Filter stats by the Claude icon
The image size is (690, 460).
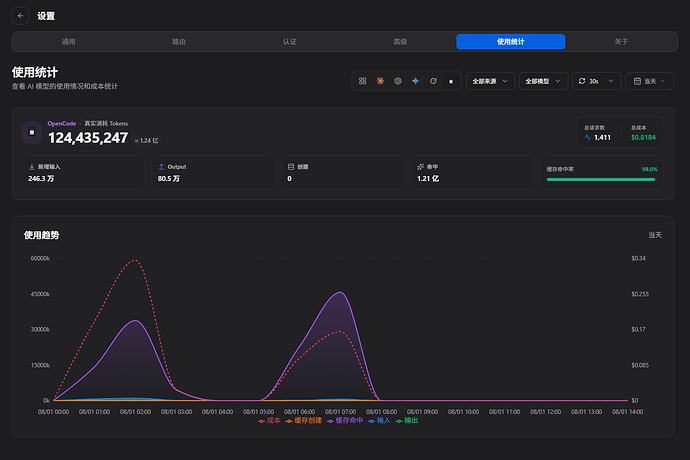[380, 81]
